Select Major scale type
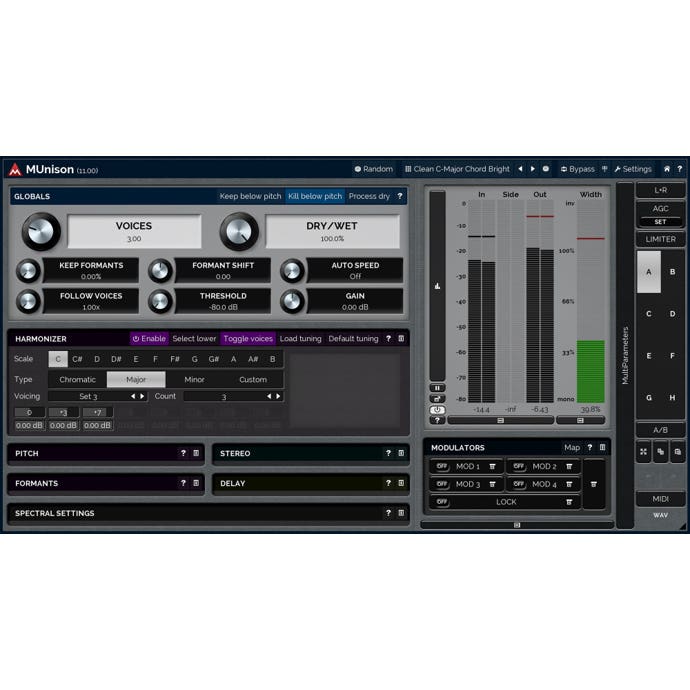This screenshot has height=690, width=690. (136, 379)
